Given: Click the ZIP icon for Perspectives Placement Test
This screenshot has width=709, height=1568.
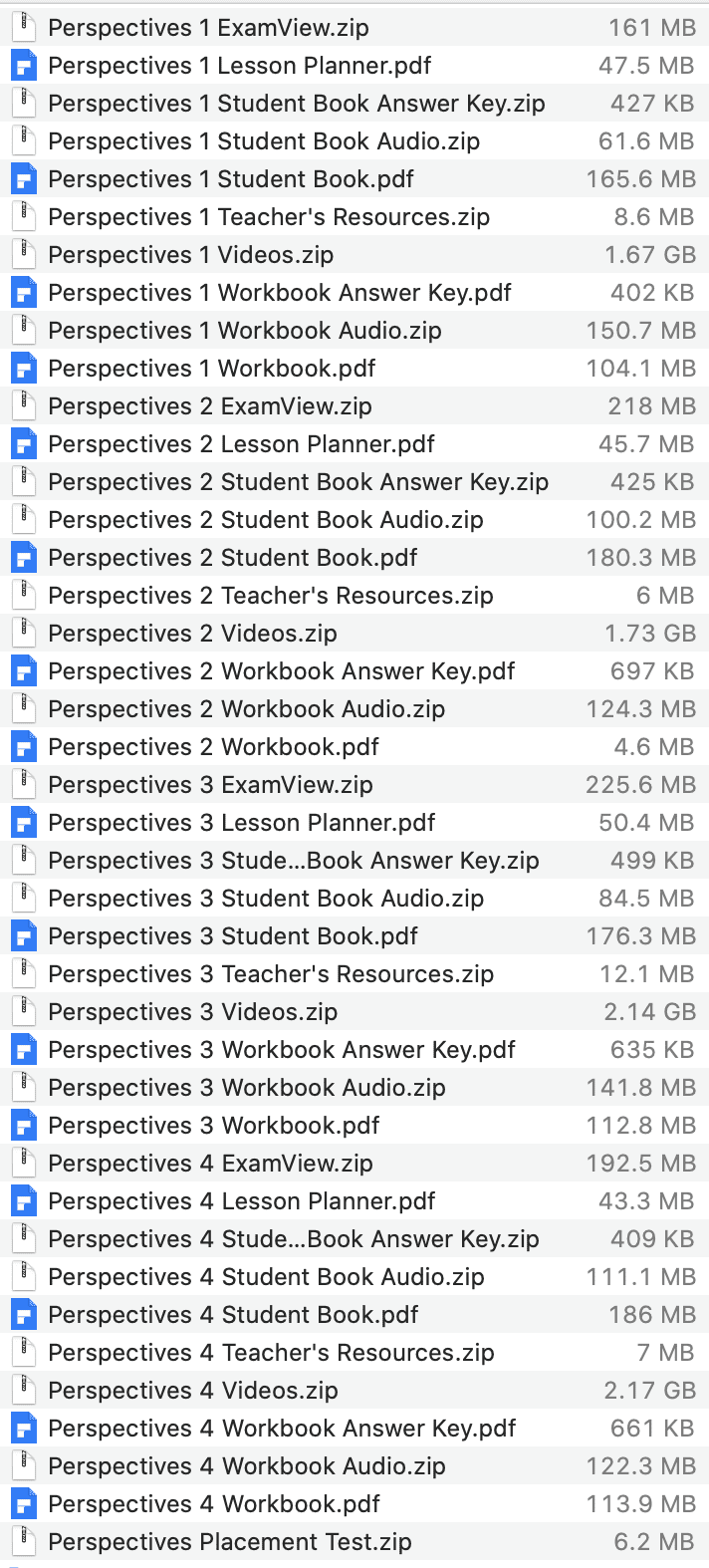Looking at the screenshot, I should click(x=24, y=1541).
